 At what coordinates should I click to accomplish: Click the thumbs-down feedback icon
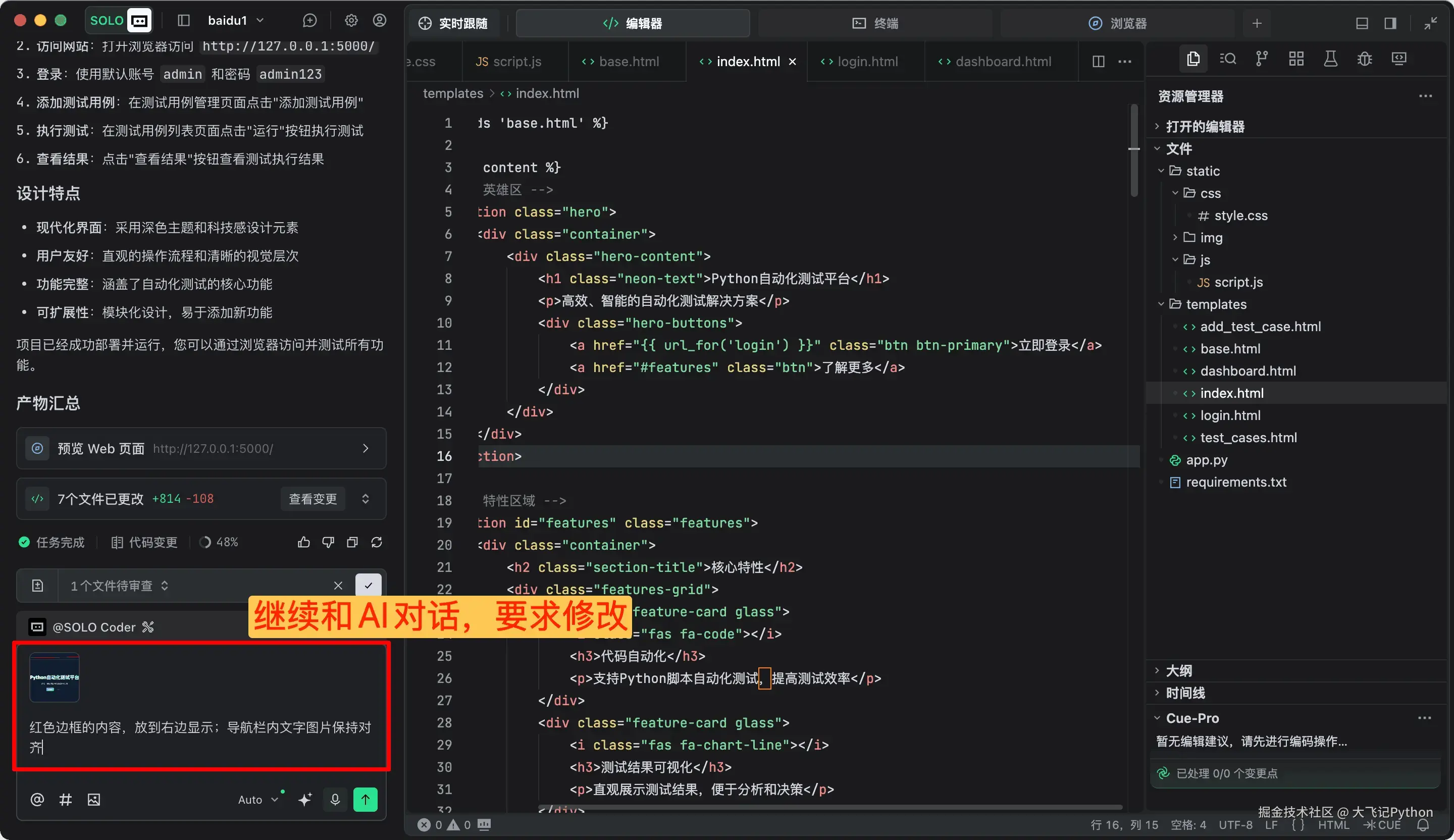[328, 542]
